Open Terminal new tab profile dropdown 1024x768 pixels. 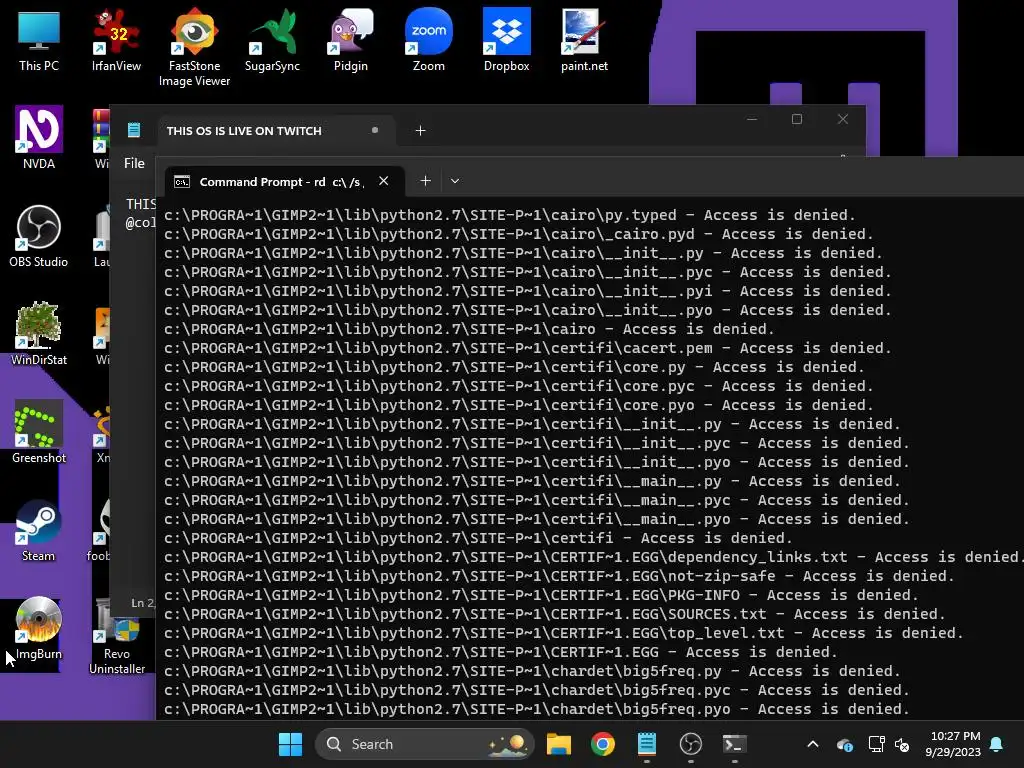455,181
